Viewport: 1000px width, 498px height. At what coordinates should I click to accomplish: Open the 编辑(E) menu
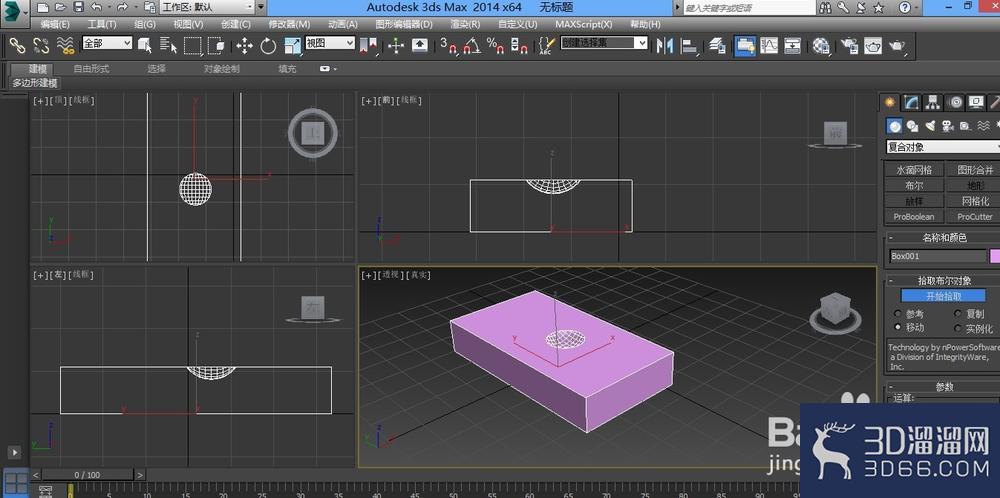click(x=55, y=24)
